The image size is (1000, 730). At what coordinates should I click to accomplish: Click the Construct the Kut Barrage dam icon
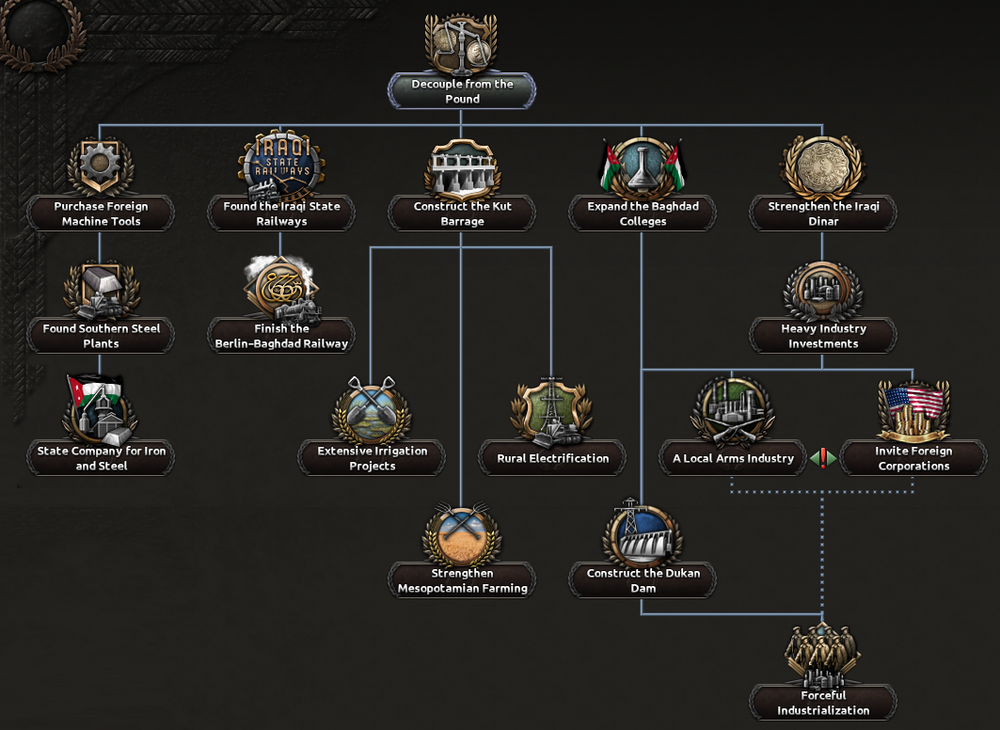click(461, 164)
